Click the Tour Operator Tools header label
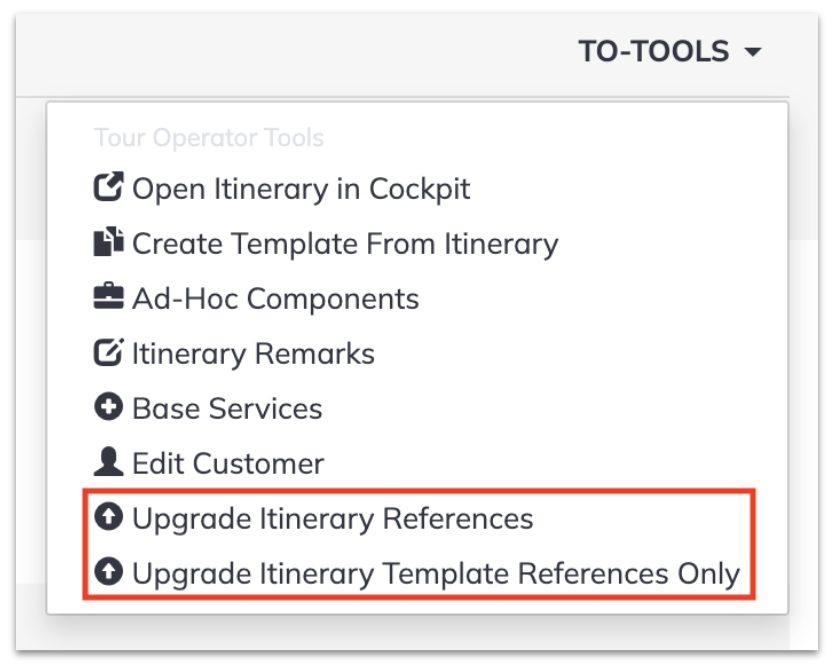This screenshot has width=840, height=670. point(209,138)
